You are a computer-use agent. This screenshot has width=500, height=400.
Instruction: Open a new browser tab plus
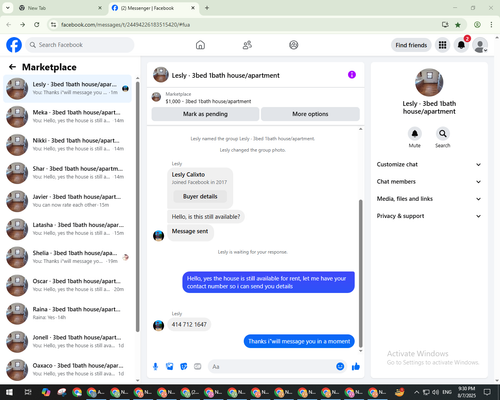(207, 8)
